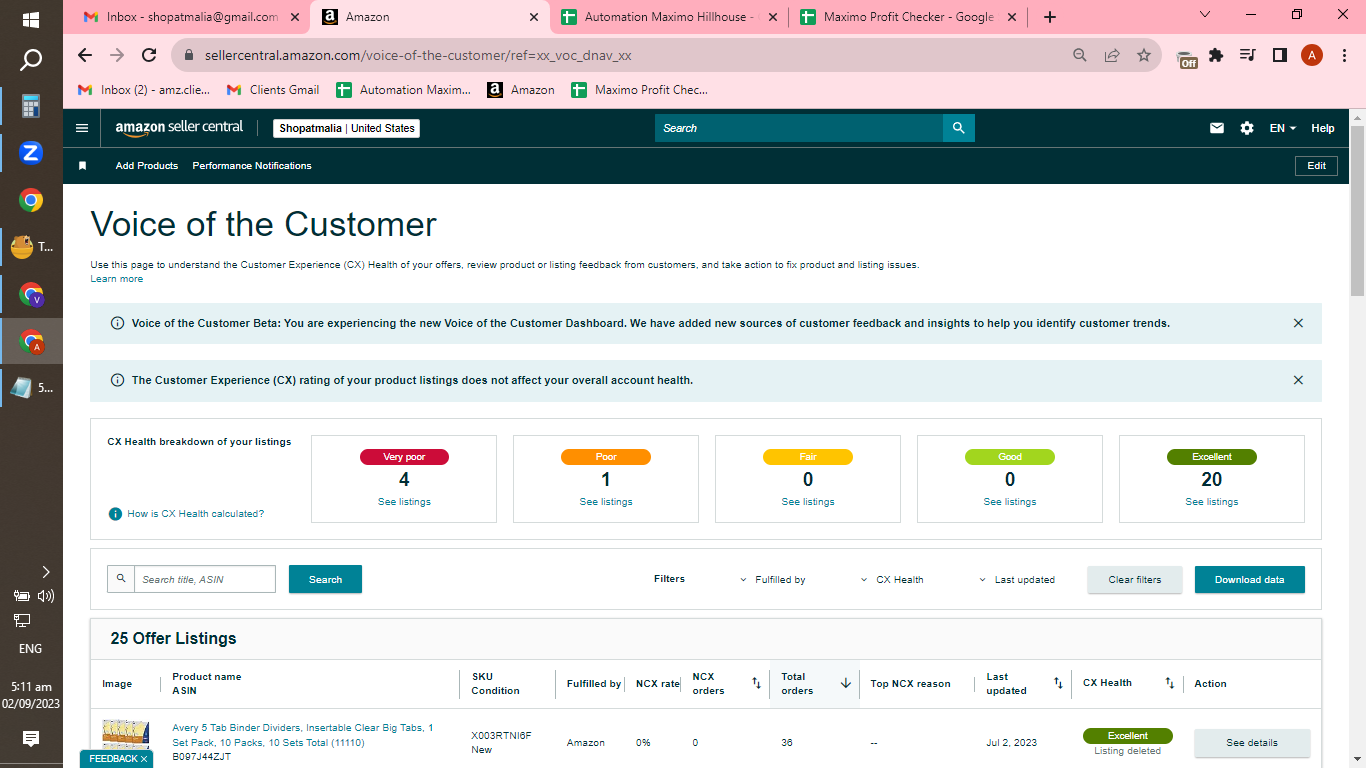
Task: Reload the page
Action: (149, 56)
